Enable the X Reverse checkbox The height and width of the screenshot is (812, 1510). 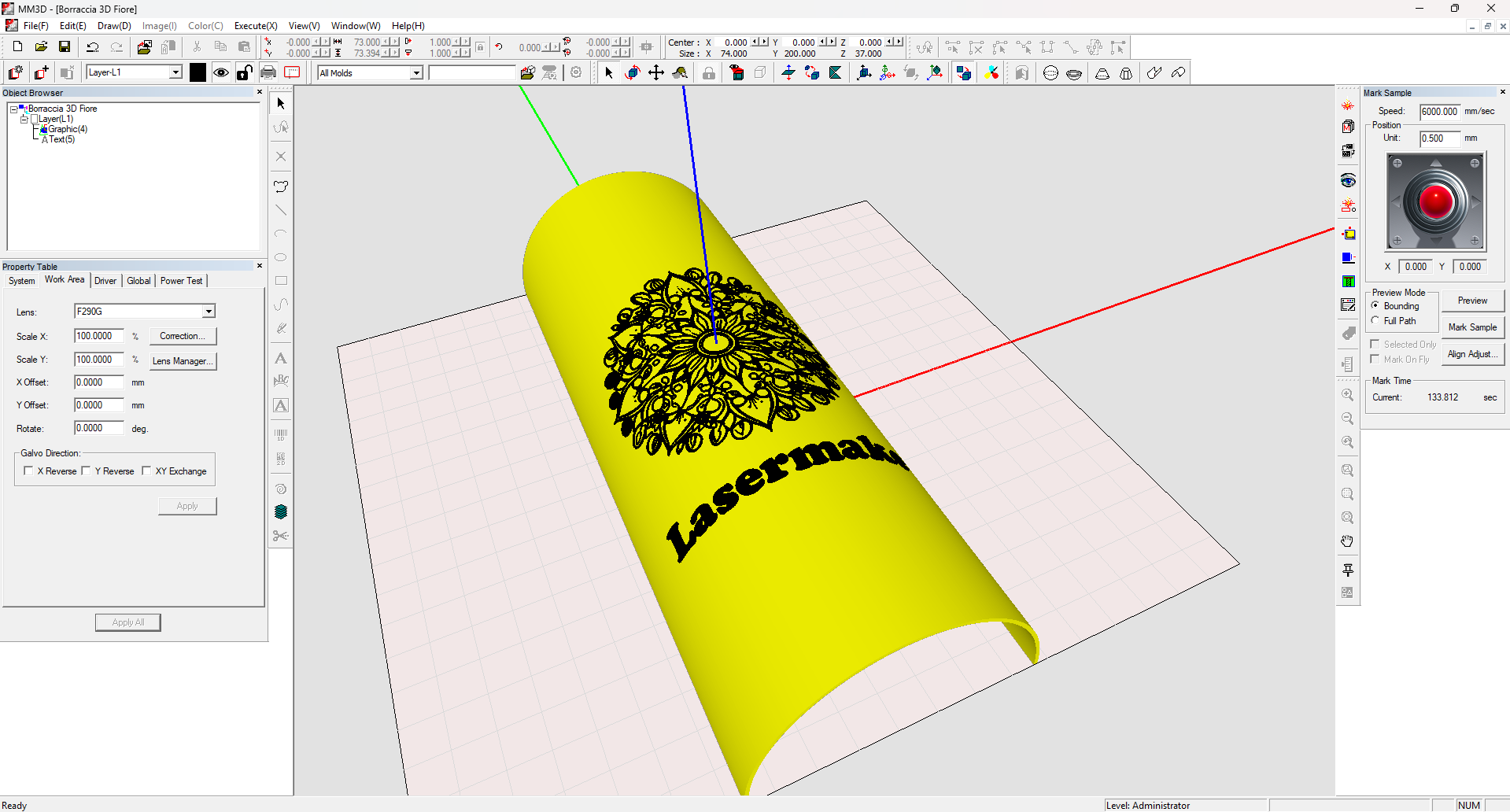pyautogui.click(x=29, y=471)
